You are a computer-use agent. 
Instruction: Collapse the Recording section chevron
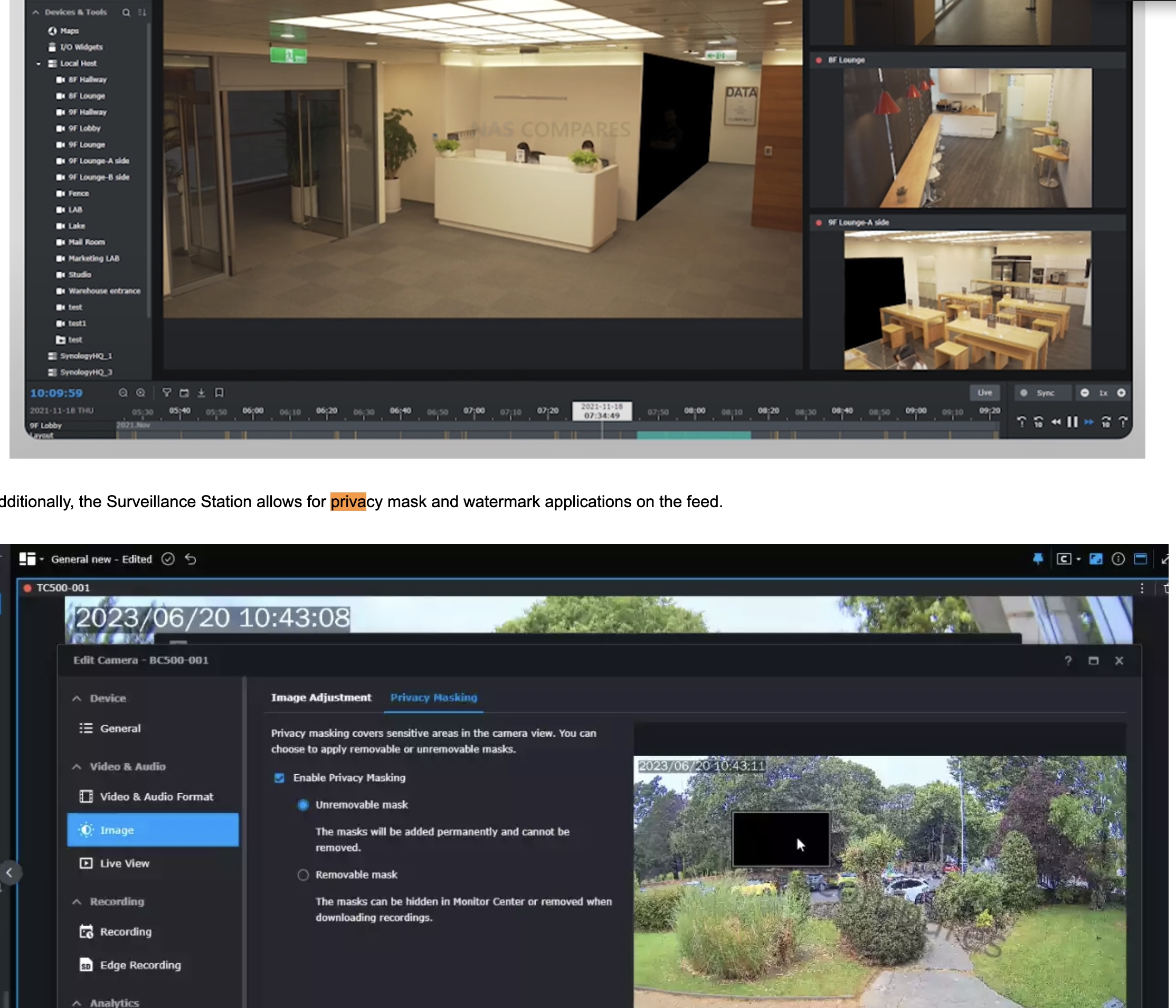coord(77,902)
